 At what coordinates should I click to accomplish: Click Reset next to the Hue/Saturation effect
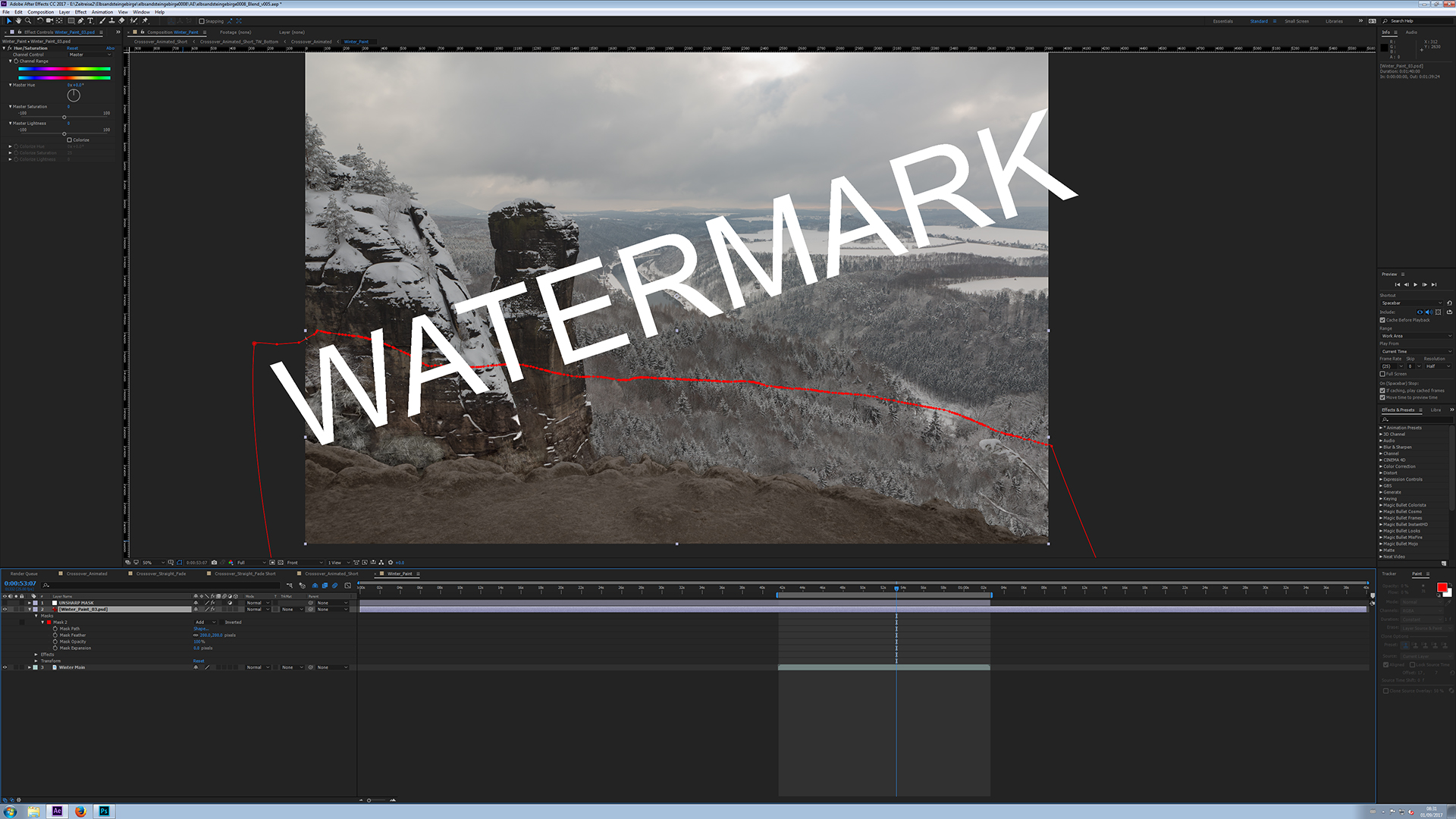71,47
